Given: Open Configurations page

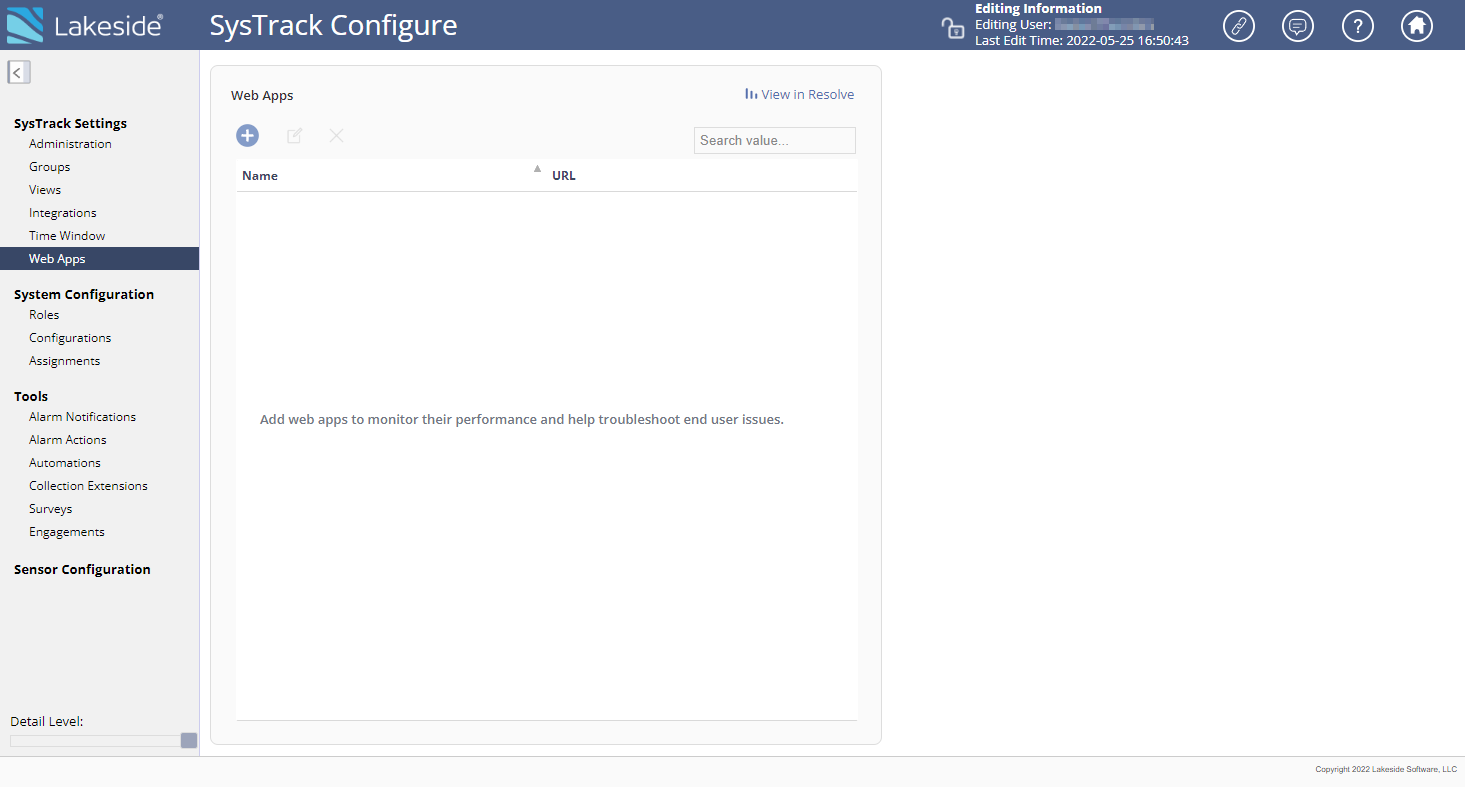Looking at the screenshot, I should click(70, 338).
